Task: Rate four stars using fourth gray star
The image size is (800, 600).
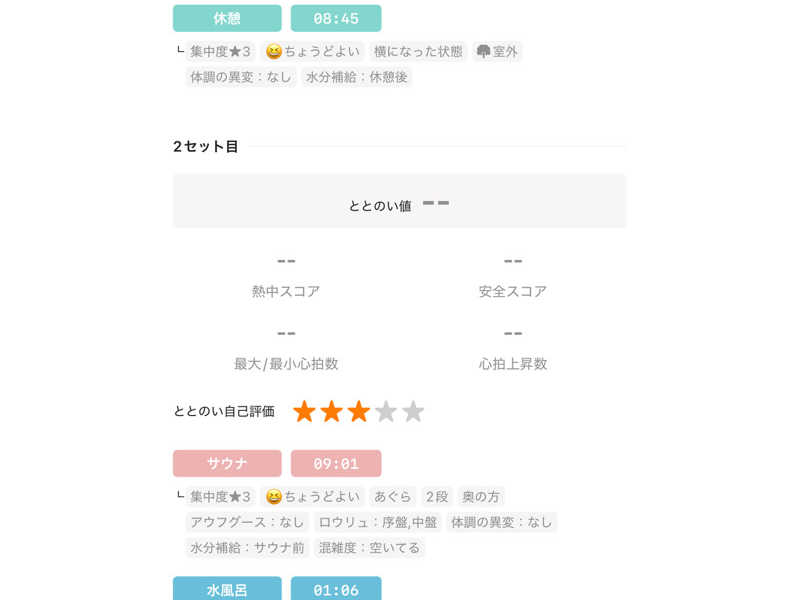Action: [386, 412]
